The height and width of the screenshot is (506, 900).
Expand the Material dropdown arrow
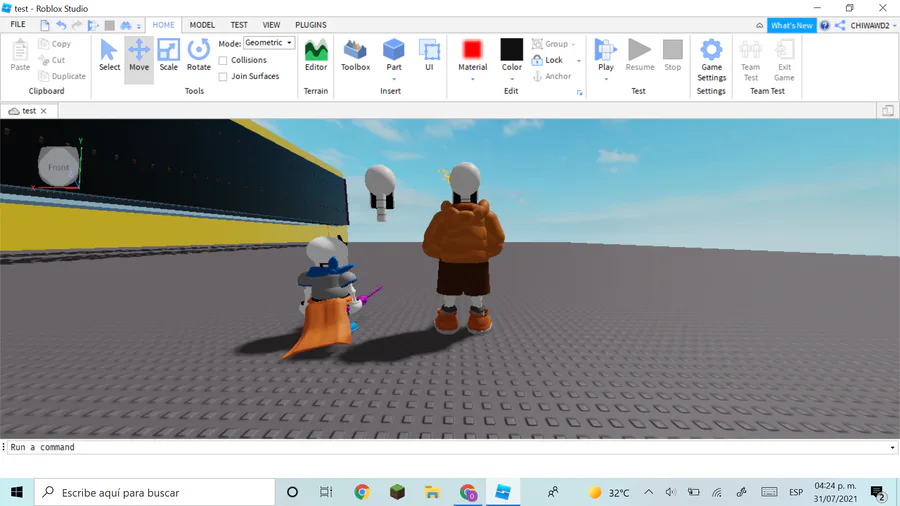[x=472, y=79]
